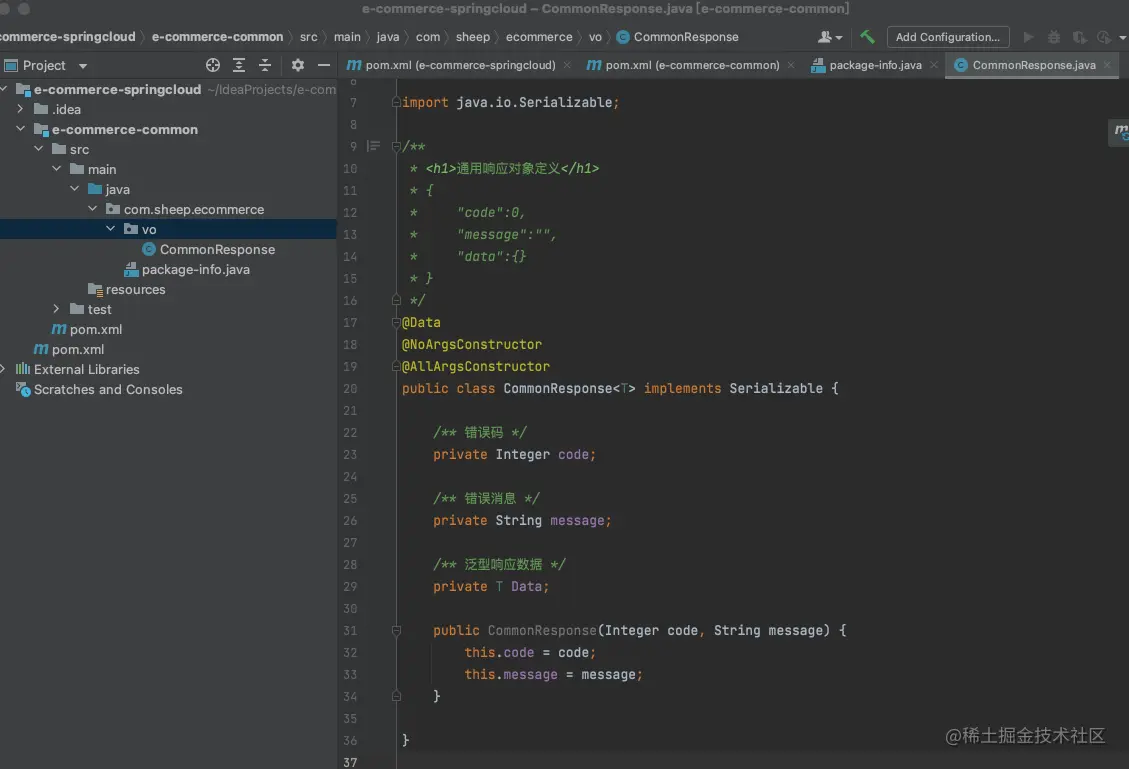
Task: Switch to pom.xml (e-commerce-common) tab
Action: pyautogui.click(x=692, y=65)
